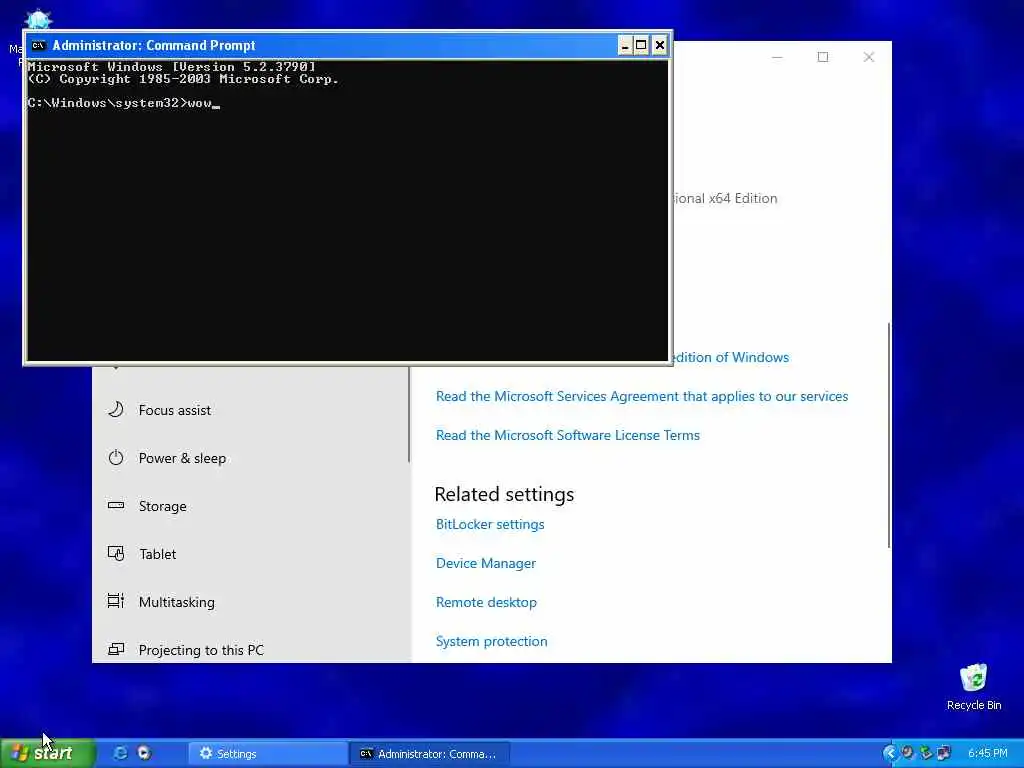1024x768 pixels.
Task: Click the taskbar clock showing 6:45 PM
Action: [x=987, y=754]
